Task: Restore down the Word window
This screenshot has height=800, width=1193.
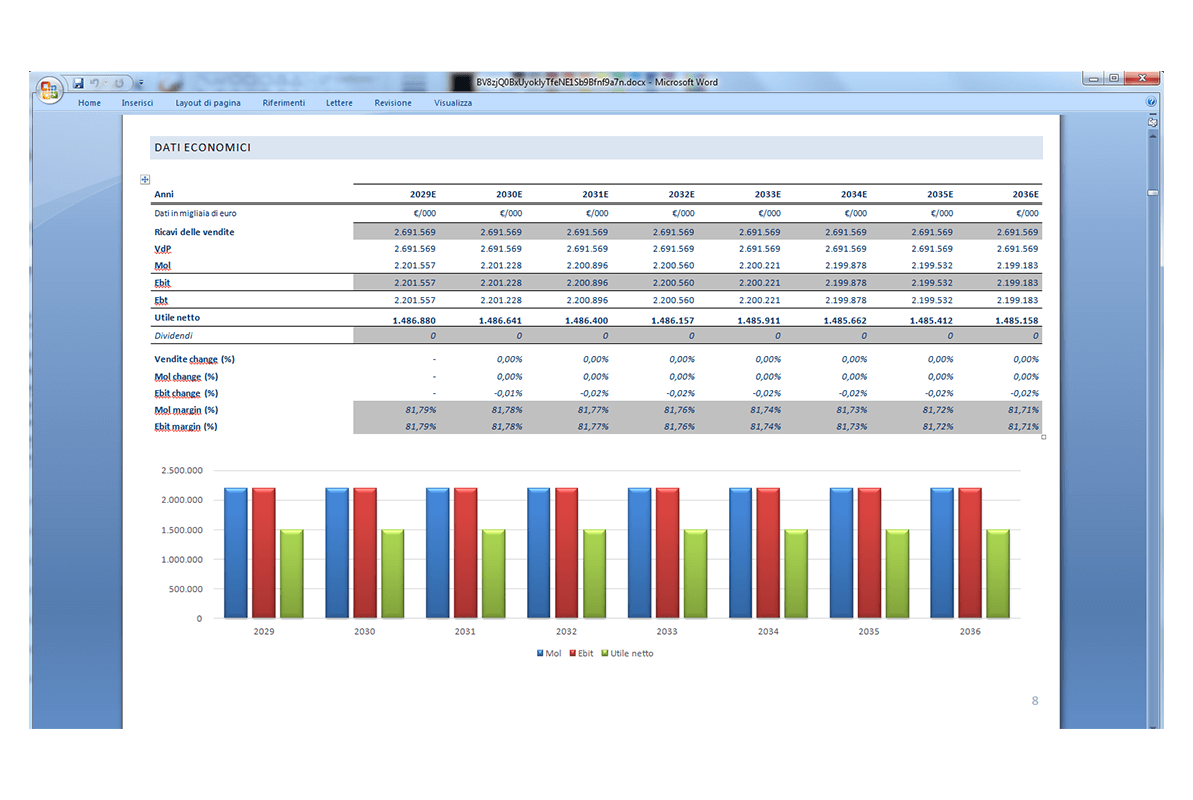Action: [1114, 78]
